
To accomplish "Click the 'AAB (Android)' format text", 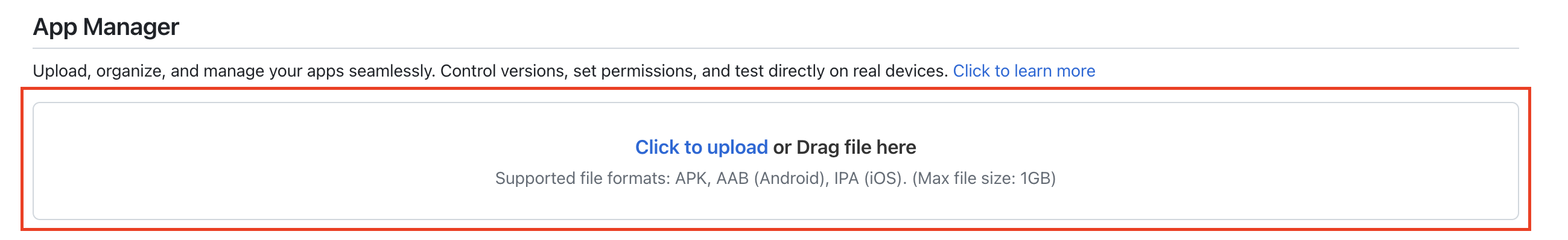I will coord(772,178).
